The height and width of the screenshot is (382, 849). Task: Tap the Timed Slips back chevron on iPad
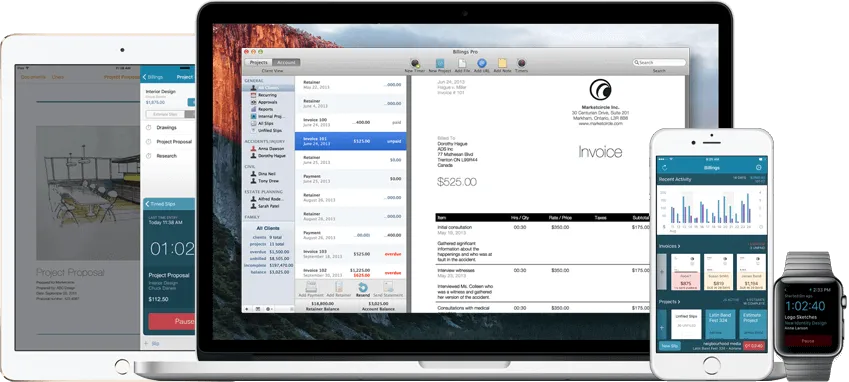tap(147, 204)
